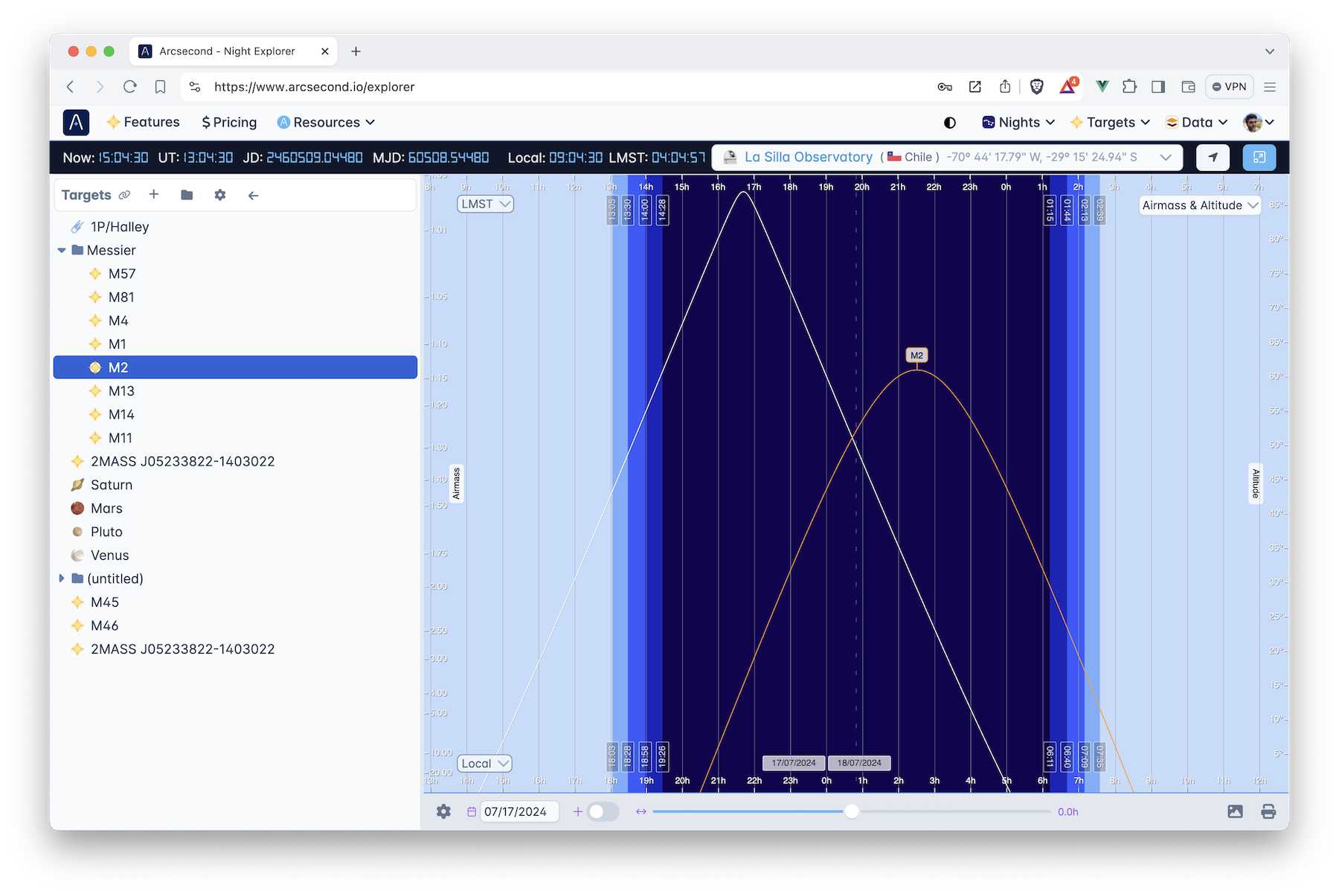This screenshot has height=896, width=1339.
Task: Expand the (untitled) folder
Action: tap(62, 578)
